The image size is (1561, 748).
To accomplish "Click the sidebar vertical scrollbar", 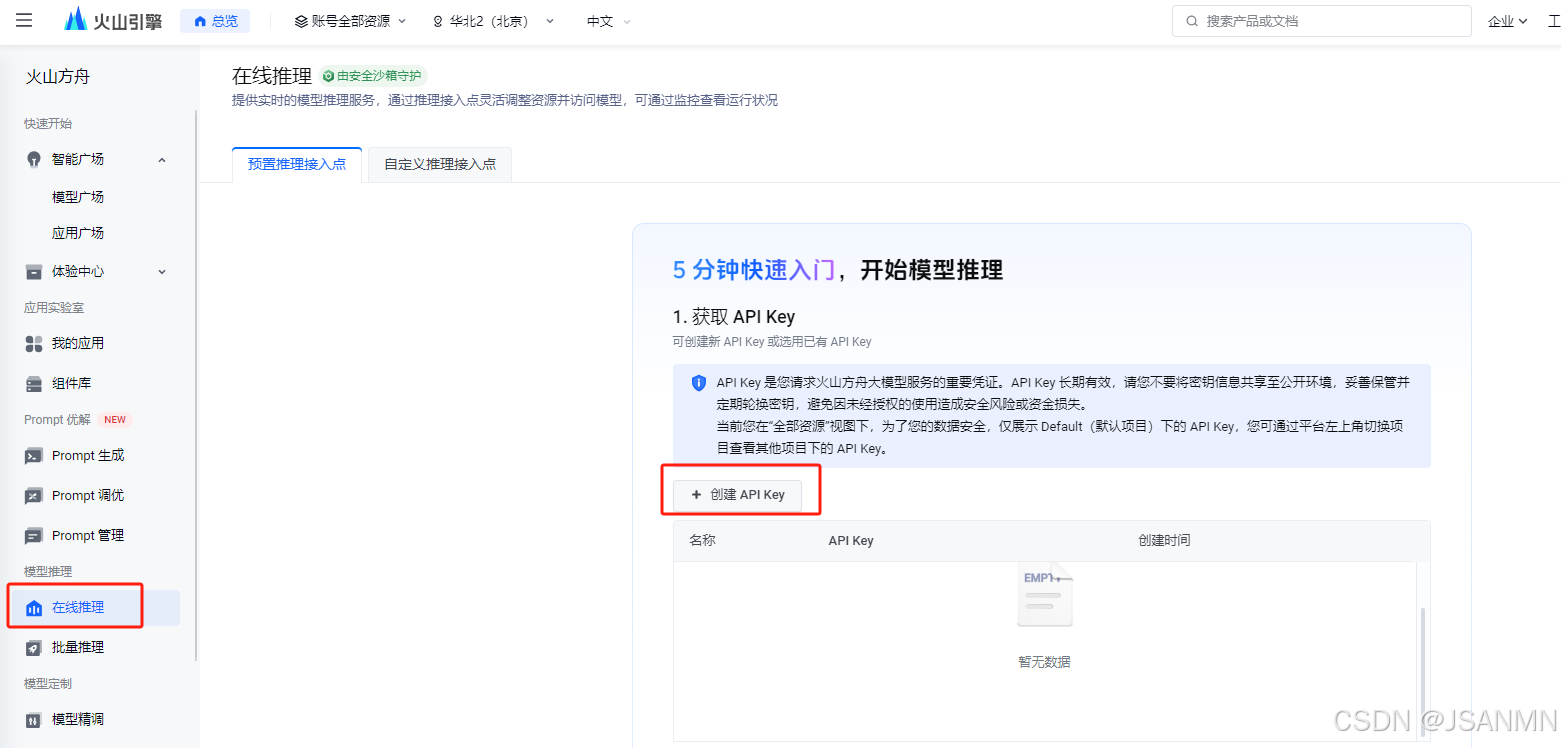I will (x=196, y=385).
